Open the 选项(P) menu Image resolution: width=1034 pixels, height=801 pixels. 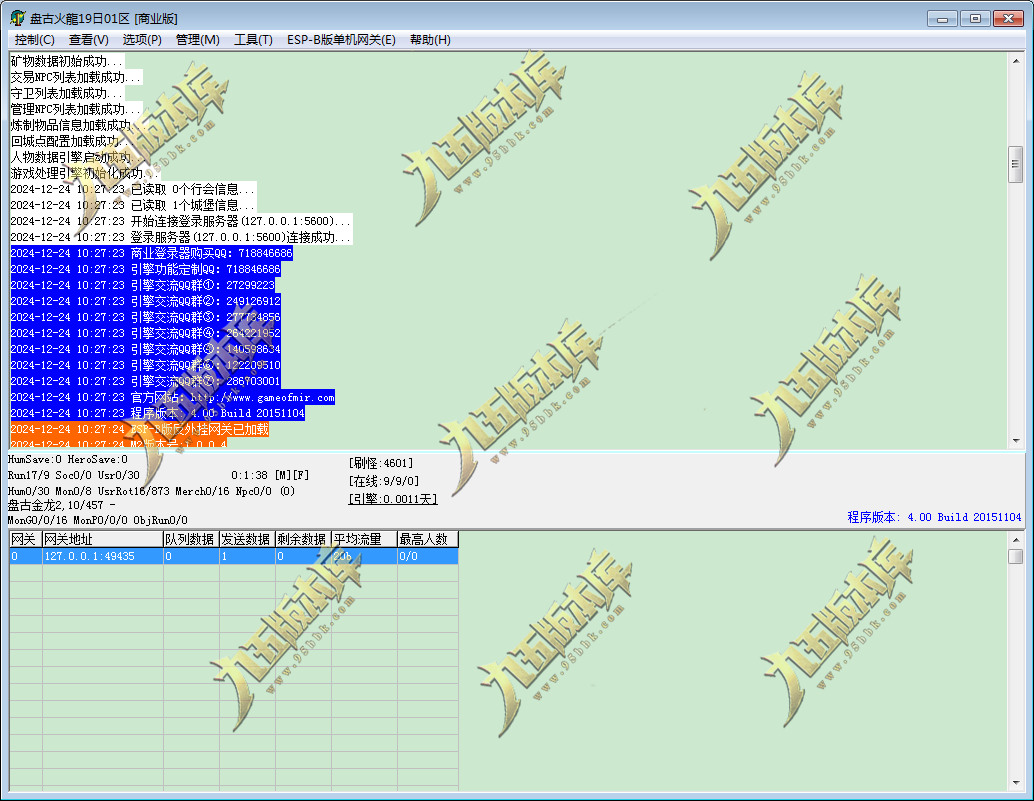pyautogui.click(x=142, y=40)
